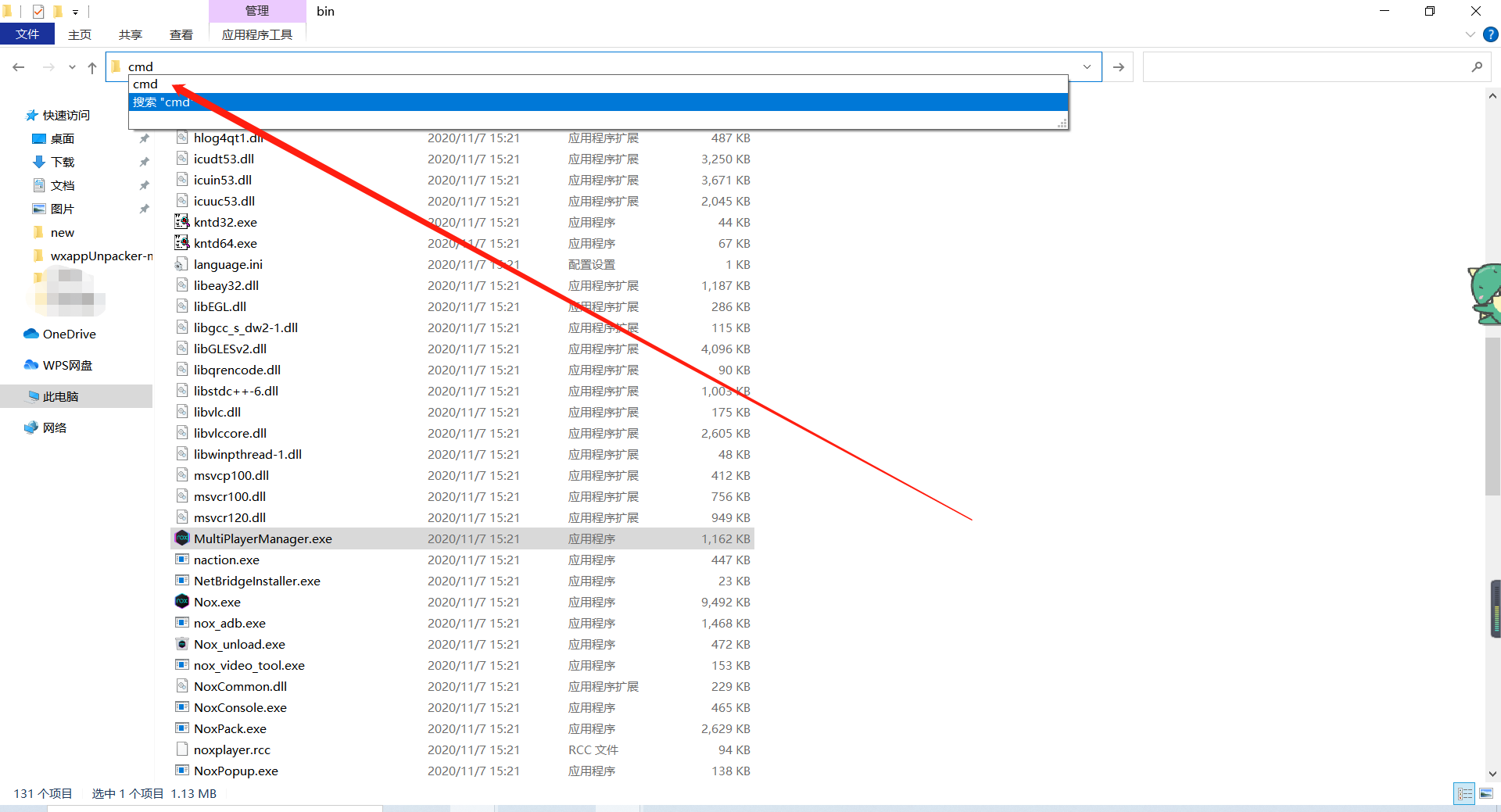Click the kntd64.exe file icon

(x=181, y=243)
